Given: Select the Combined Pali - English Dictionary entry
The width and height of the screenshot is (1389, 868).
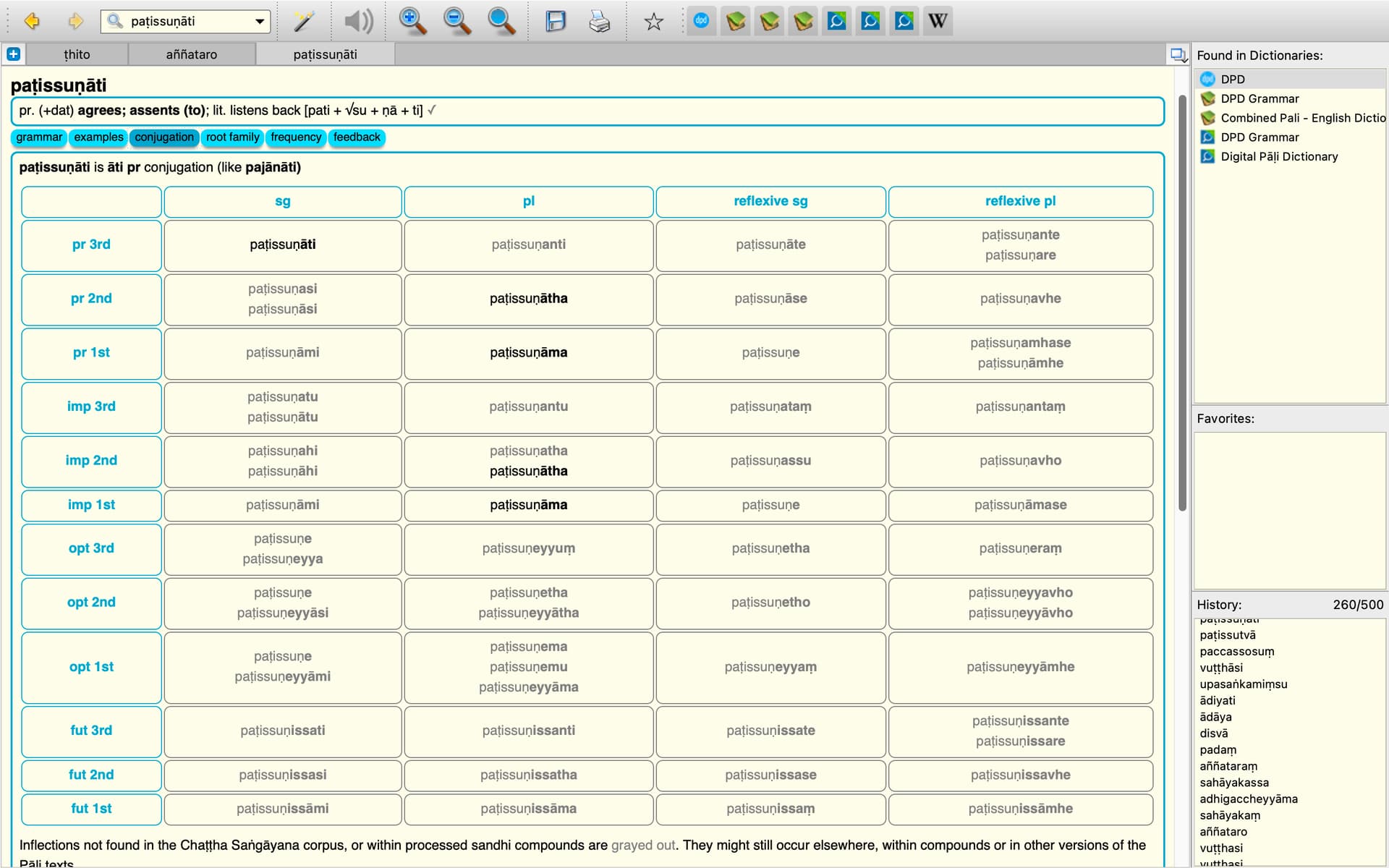Looking at the screenshot, I should coord(1290,117).
